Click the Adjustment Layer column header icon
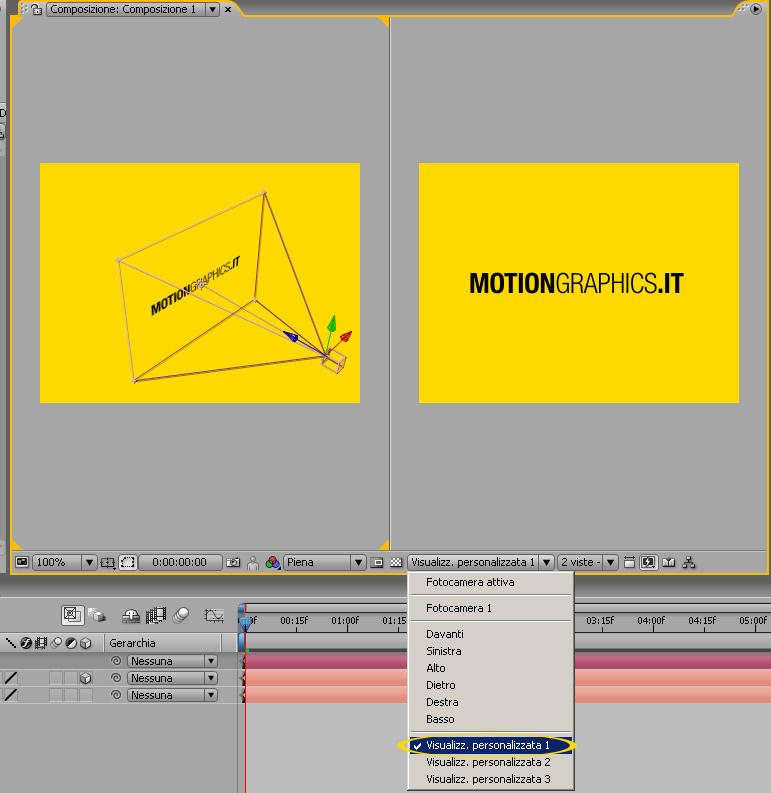 [x=71, y=643]
